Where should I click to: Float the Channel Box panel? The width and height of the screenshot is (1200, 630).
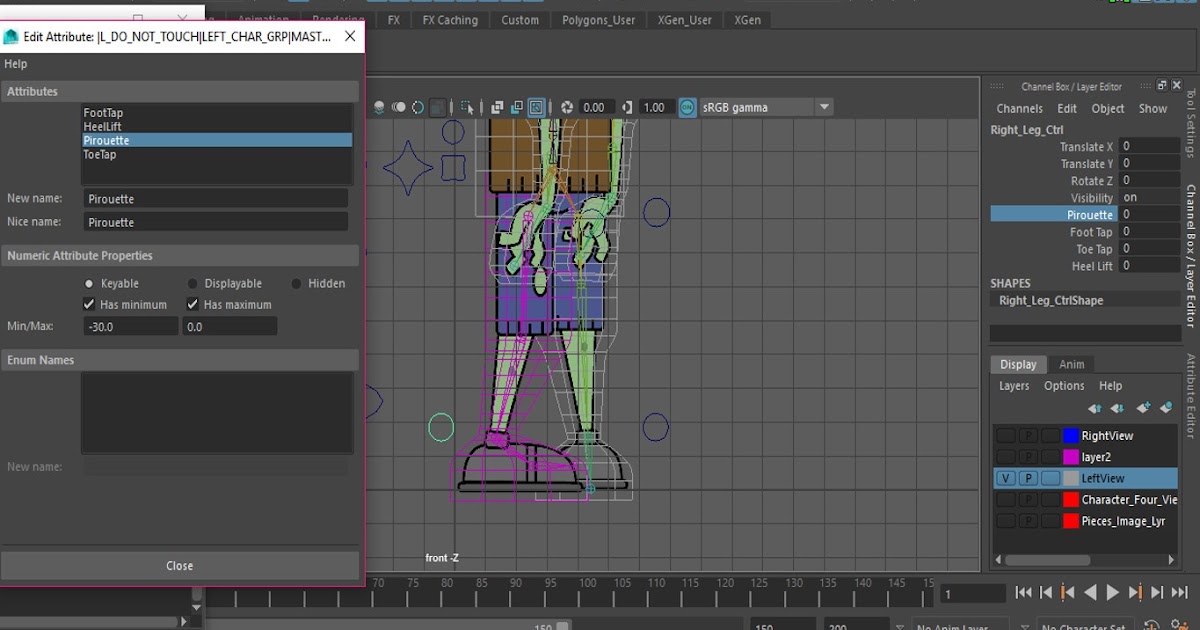[x=1161, y=86]
